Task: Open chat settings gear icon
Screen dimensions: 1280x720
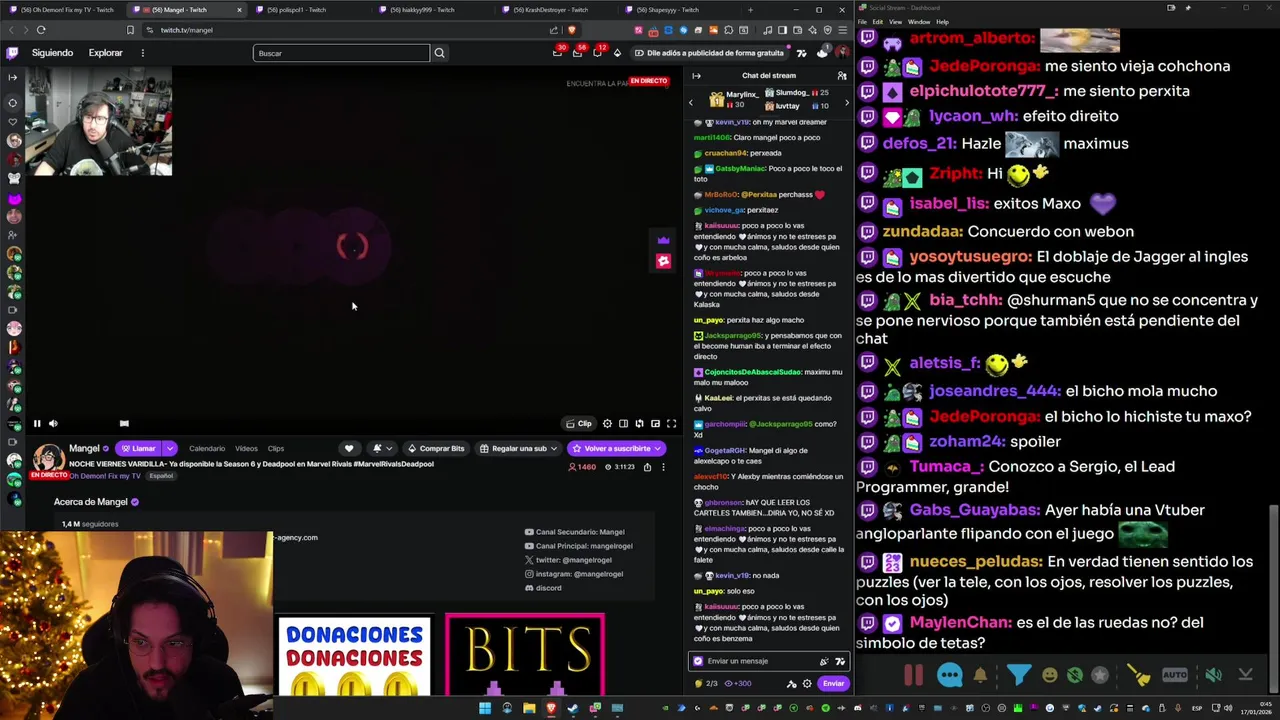Action: pyautogui.click(x=807, y=684)
